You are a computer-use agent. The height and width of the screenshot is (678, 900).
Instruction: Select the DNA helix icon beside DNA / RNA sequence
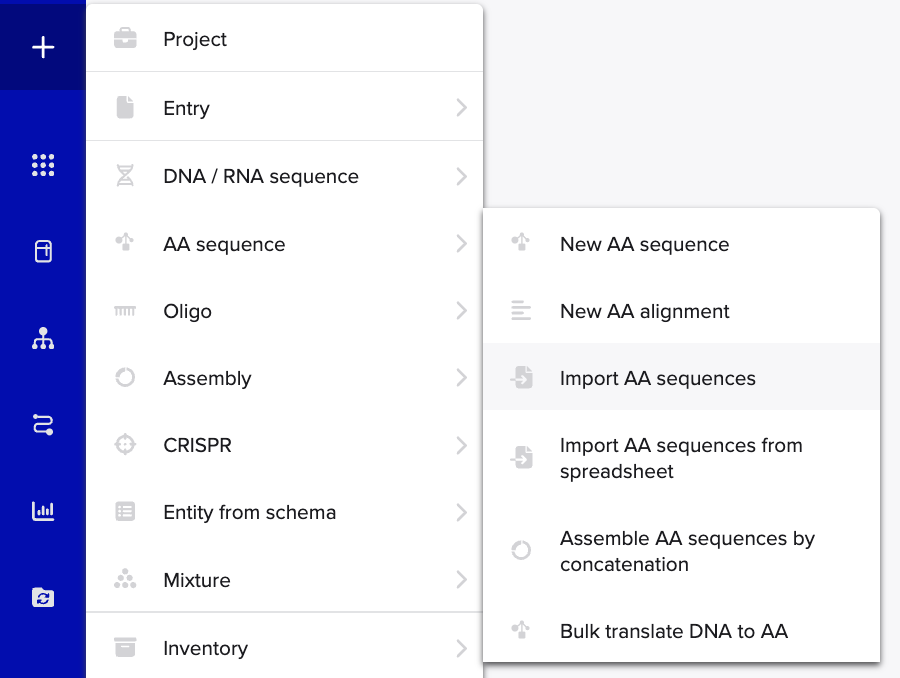(x=125, y=176)
